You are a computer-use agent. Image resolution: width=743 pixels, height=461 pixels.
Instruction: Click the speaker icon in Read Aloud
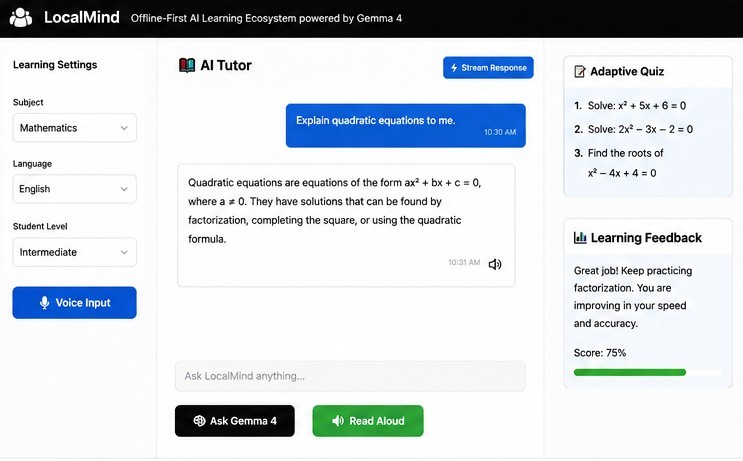coord(338,421)
